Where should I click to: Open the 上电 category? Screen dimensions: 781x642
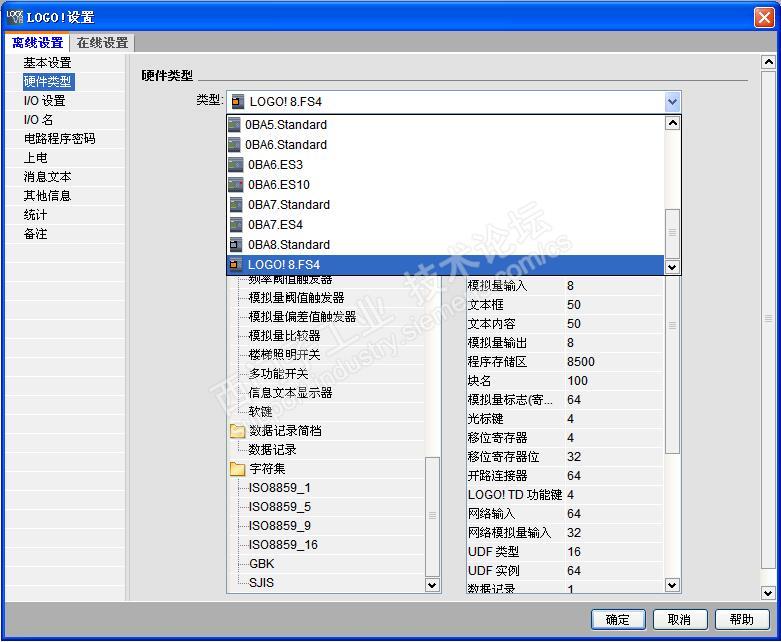(x=35, y=158)
